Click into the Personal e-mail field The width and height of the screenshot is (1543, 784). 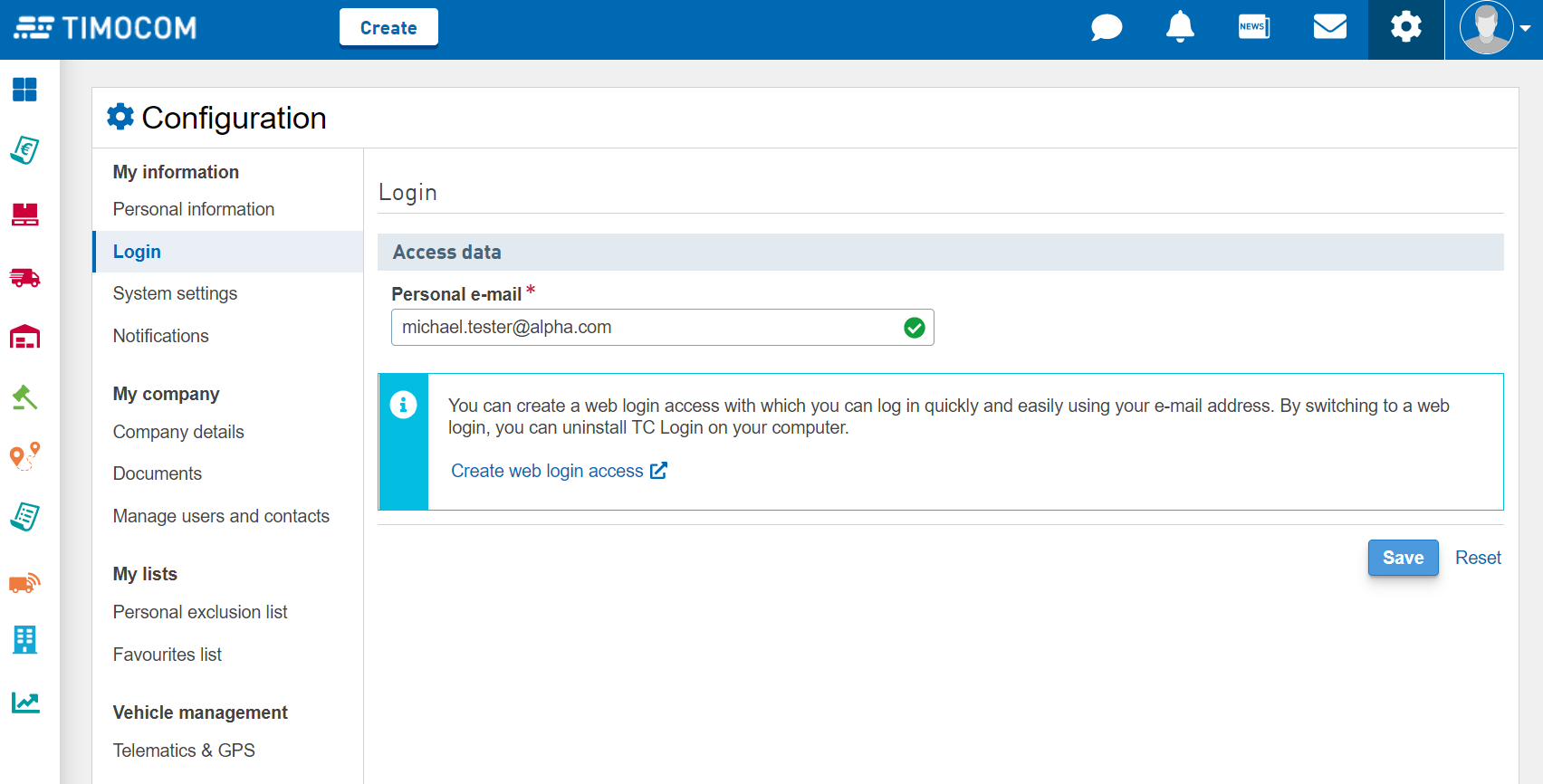662,328
